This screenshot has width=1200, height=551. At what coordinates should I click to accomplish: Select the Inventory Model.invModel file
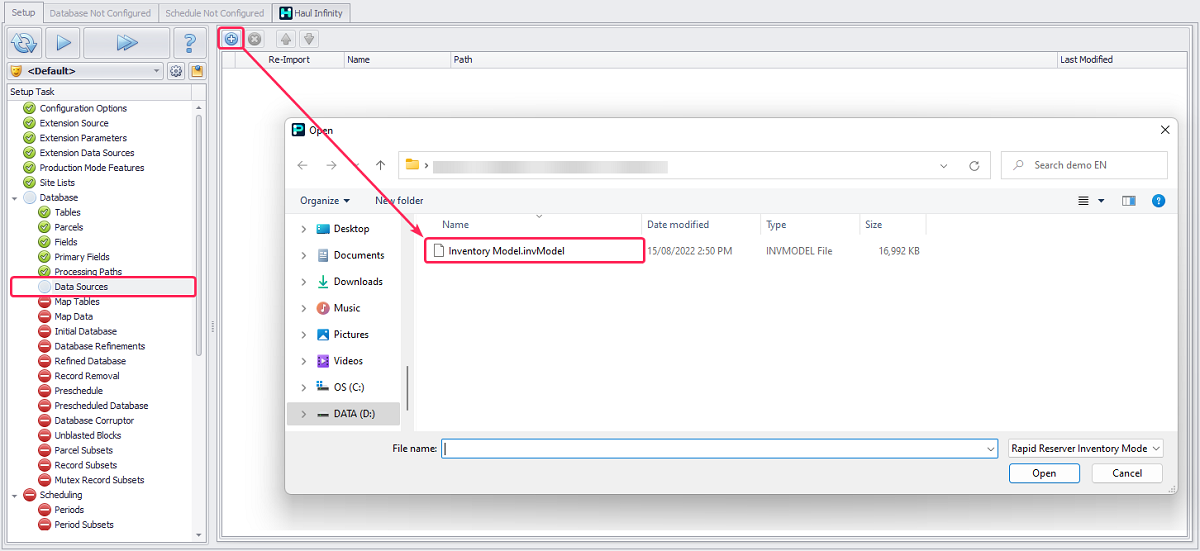(534, 251)
